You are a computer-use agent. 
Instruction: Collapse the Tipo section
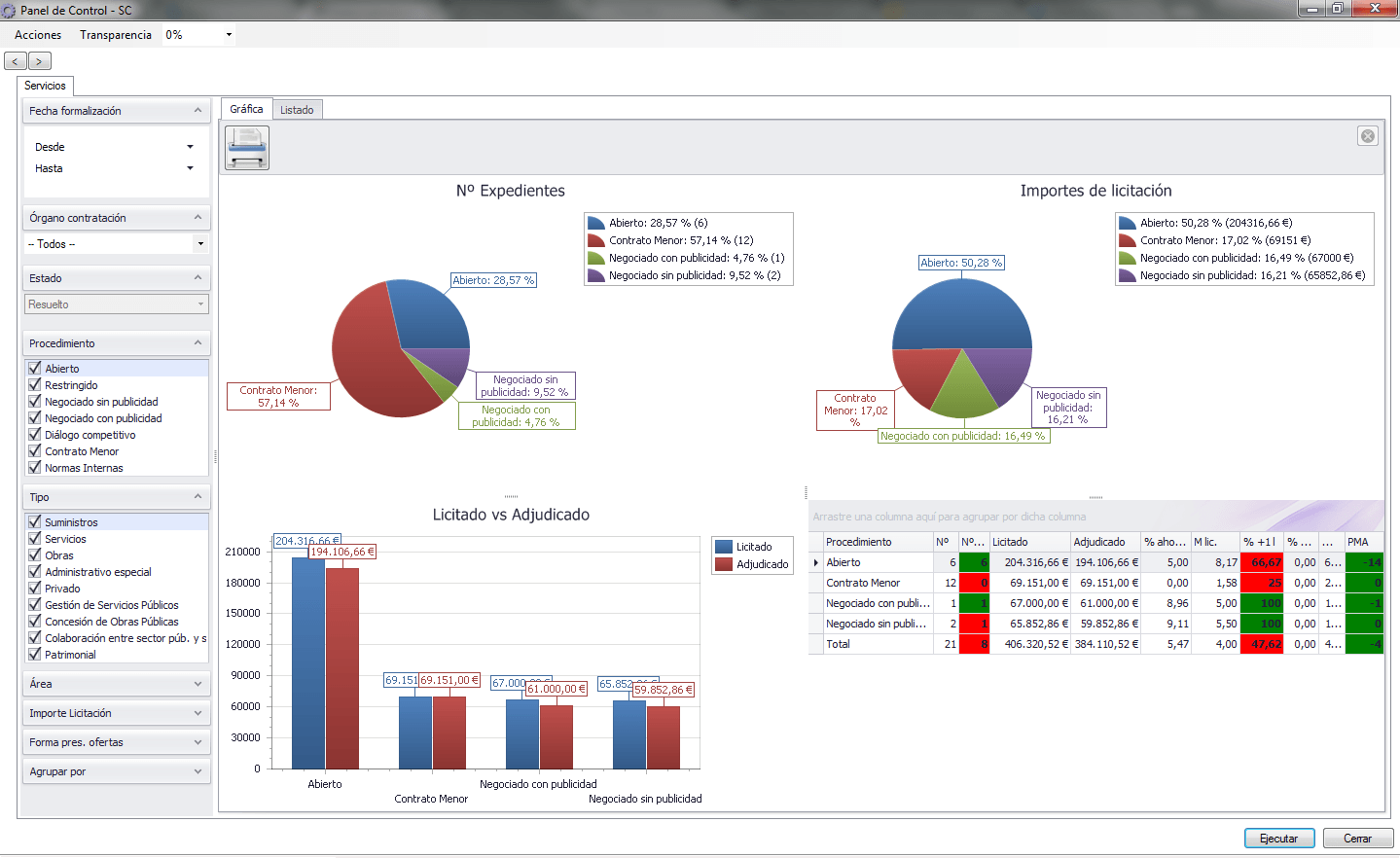tap(198, 497)
